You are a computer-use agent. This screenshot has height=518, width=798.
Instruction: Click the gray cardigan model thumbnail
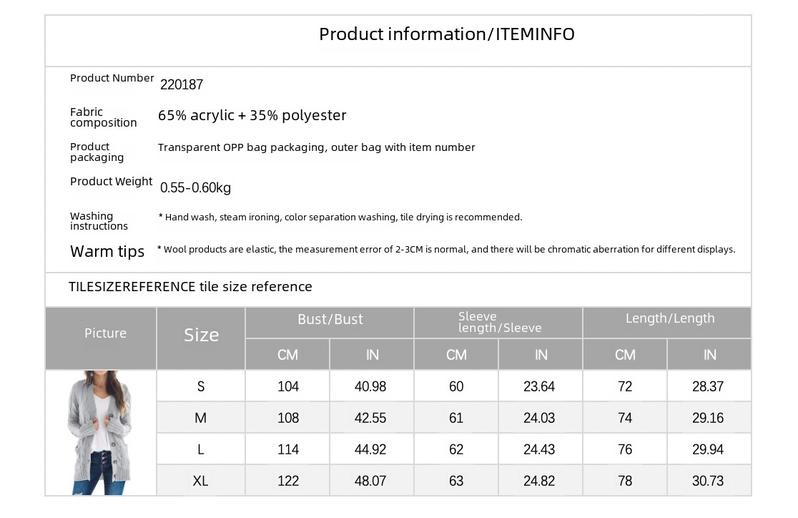tap(100, 433)
